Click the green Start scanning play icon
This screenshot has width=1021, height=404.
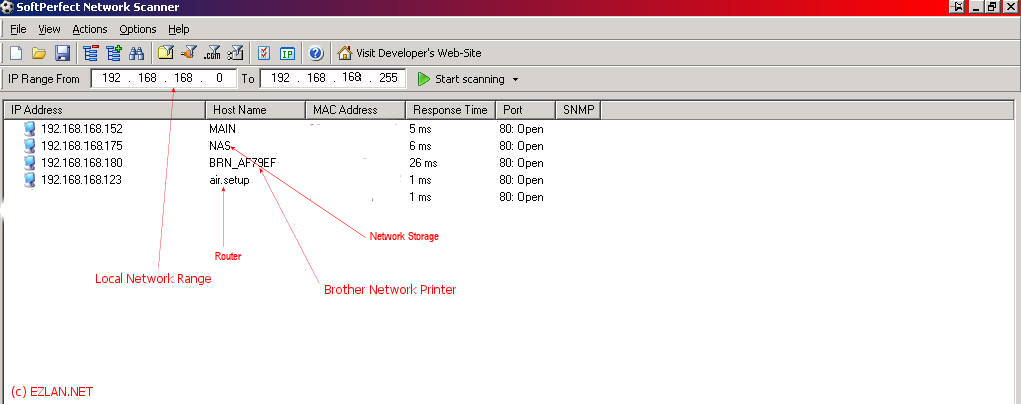424,79
